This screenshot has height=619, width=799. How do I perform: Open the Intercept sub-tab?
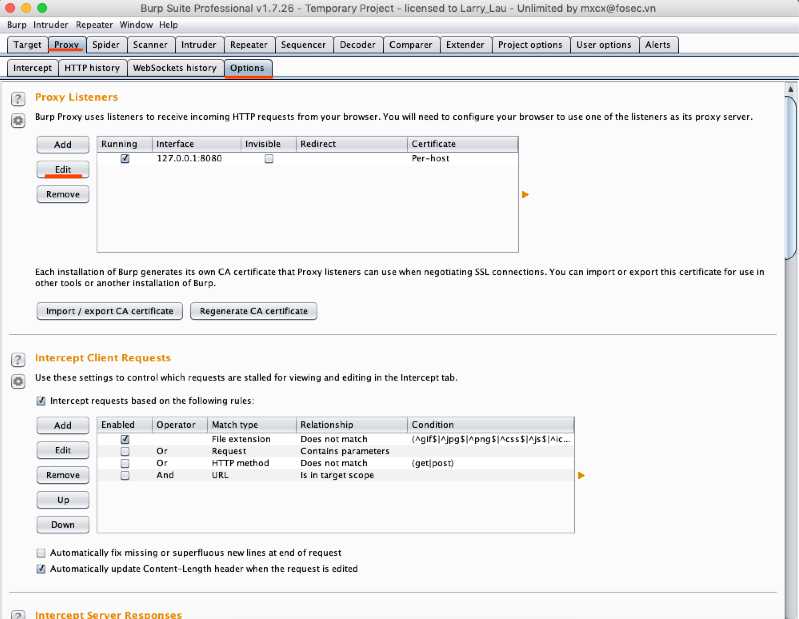[33, 68]
